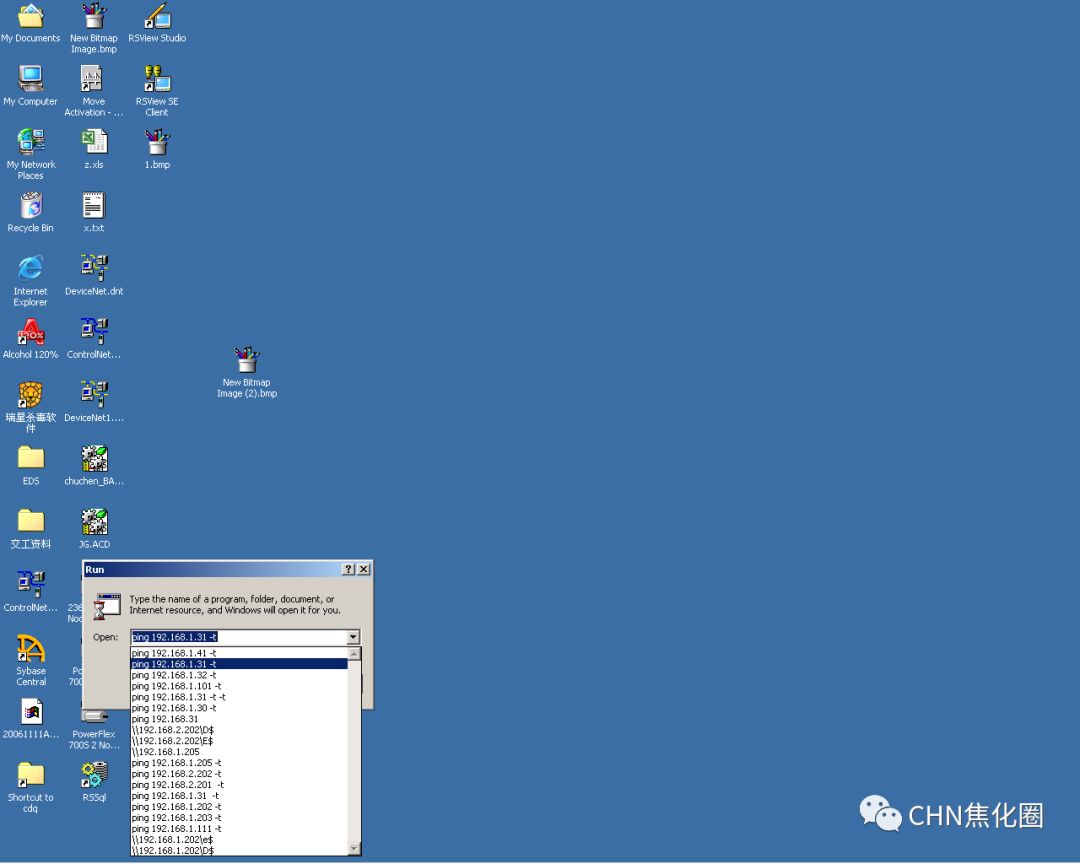
Task: Select 'ping 192.168.1.203 -t' entry
Action: [239, 818]
